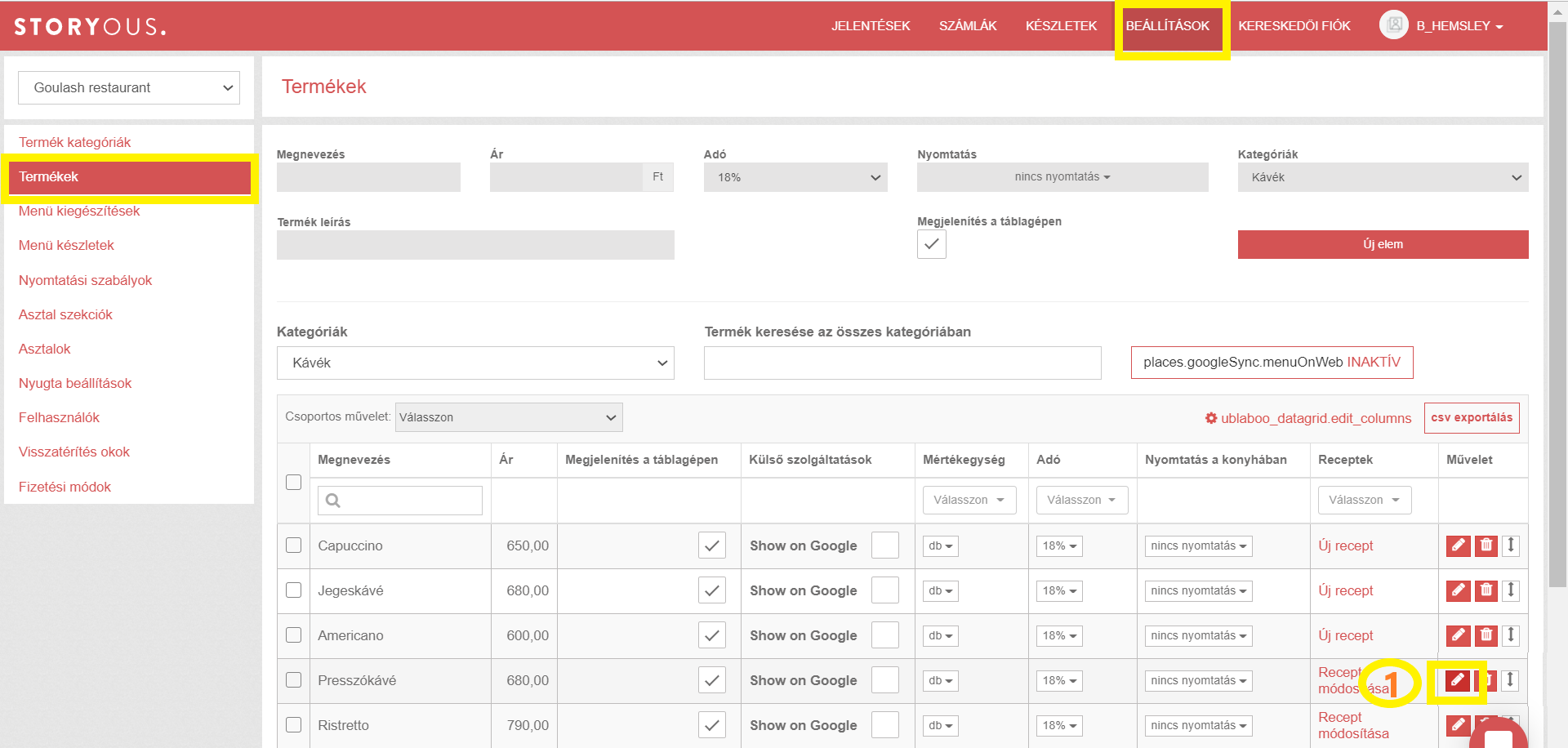1568x748 pixels.
Task: Open Menü kiegészítések in sidebar
Action: point(79,211)
